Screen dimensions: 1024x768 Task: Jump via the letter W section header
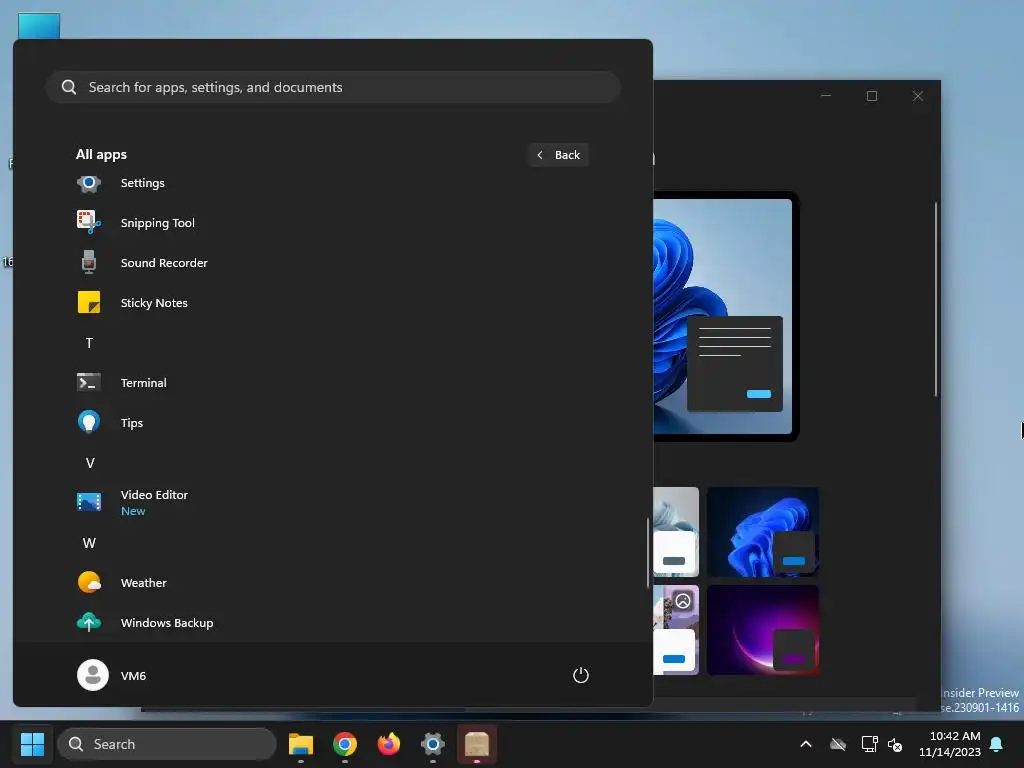89,543
